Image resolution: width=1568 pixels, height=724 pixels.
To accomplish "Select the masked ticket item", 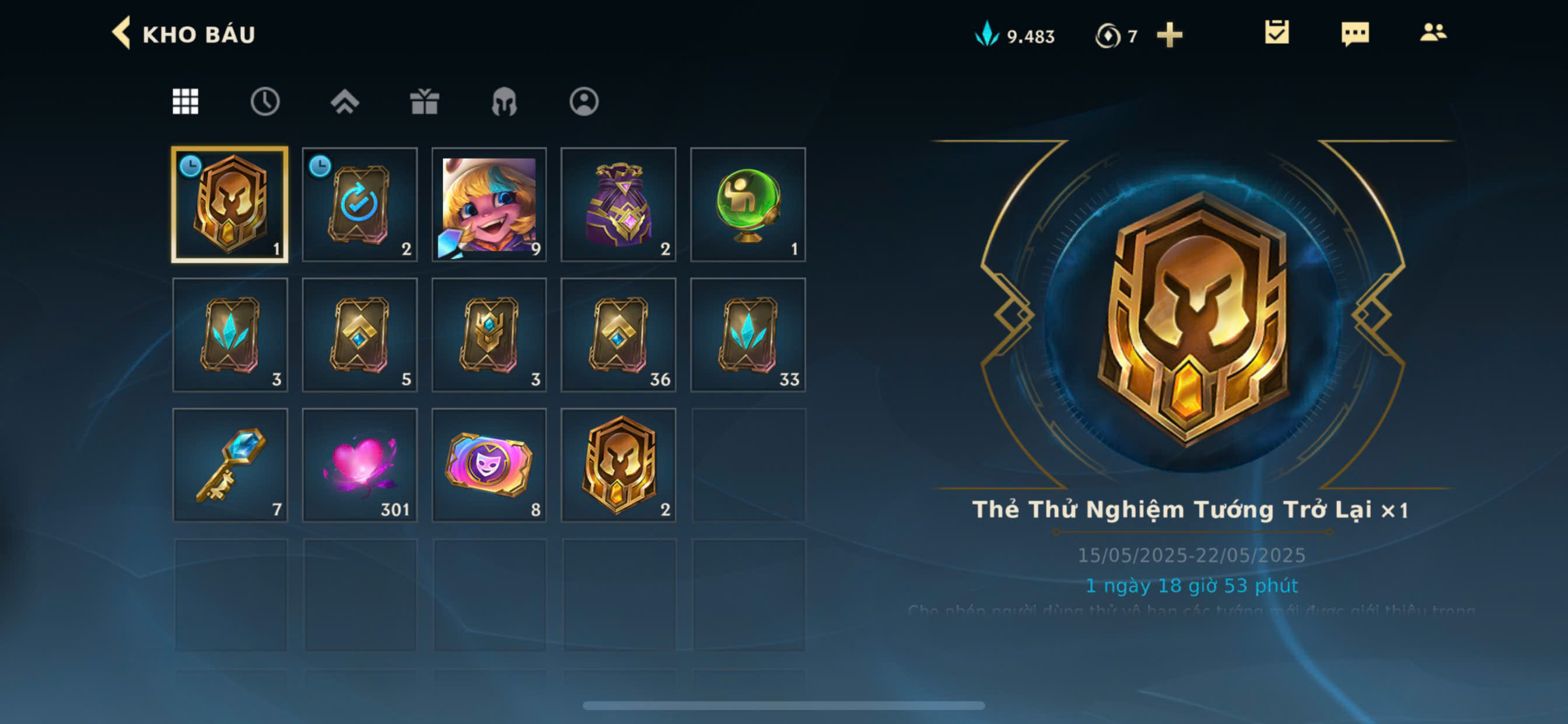I will [x=489, y=465].
